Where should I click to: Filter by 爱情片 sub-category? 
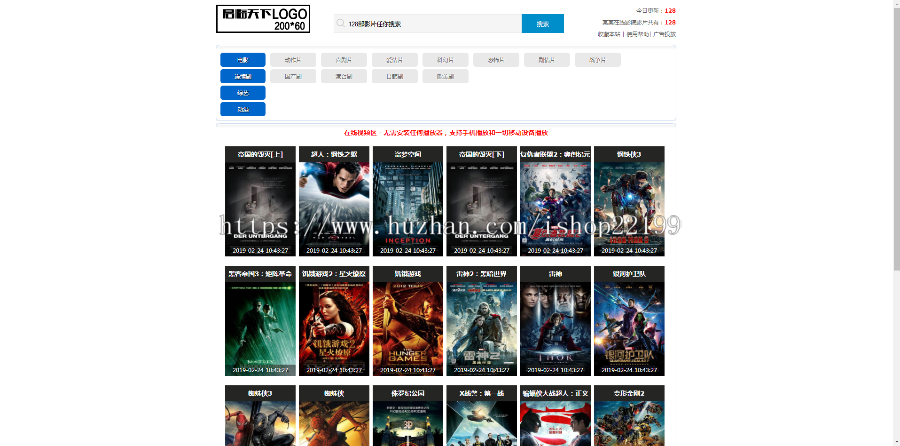click(394, 60)
